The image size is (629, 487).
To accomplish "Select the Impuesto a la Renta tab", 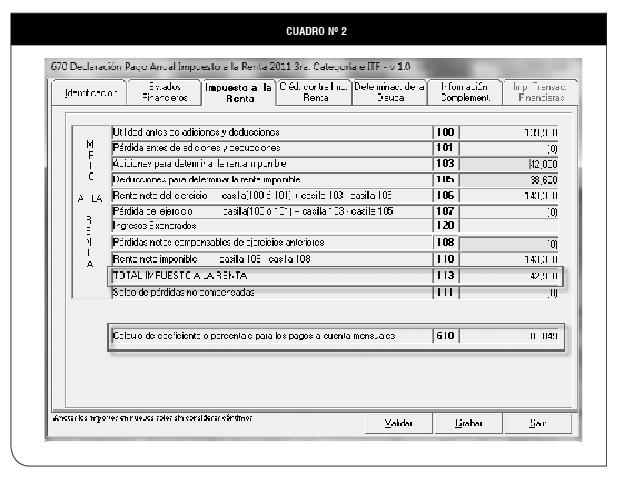I will (x=239, y=93).
